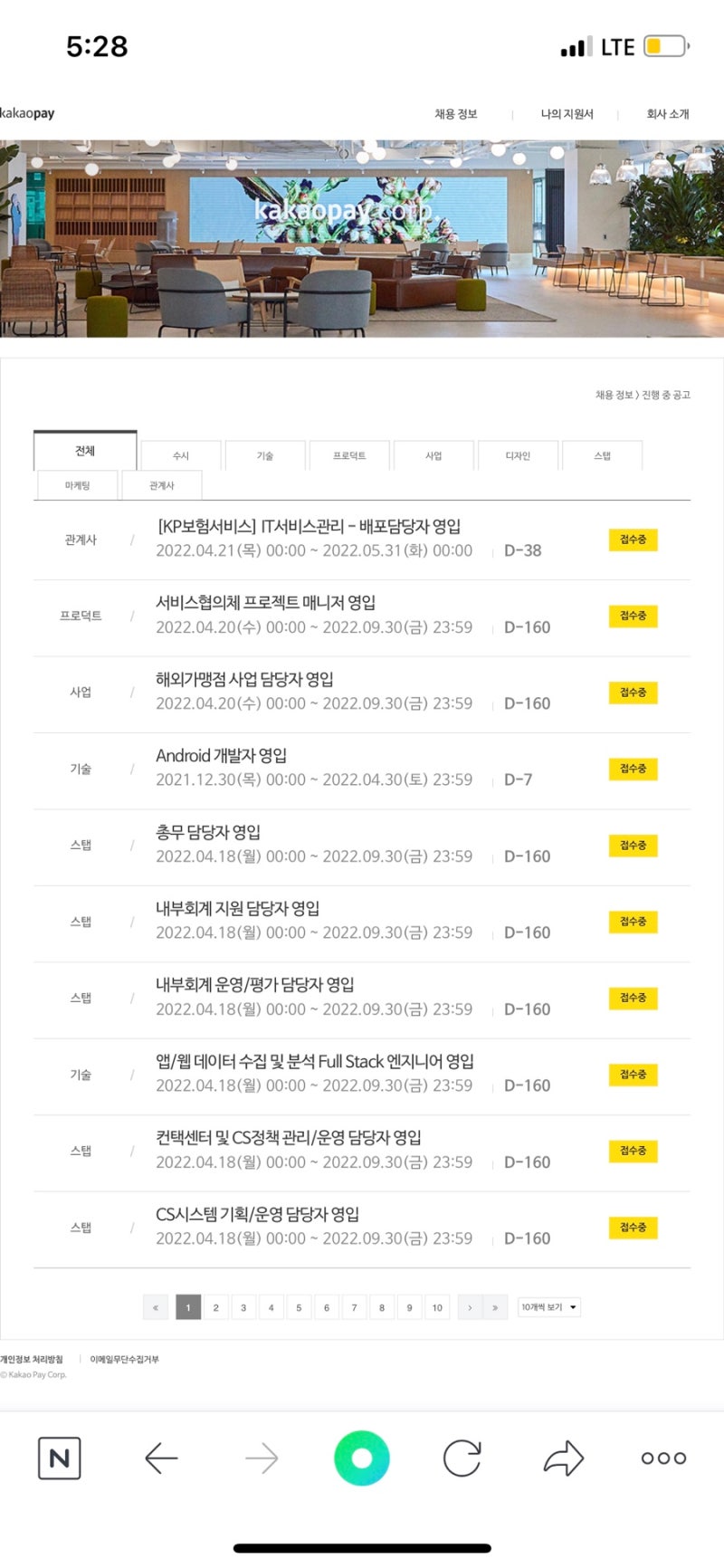
Task: Go back with the browser back arrow
Action: pos(161,1458)
